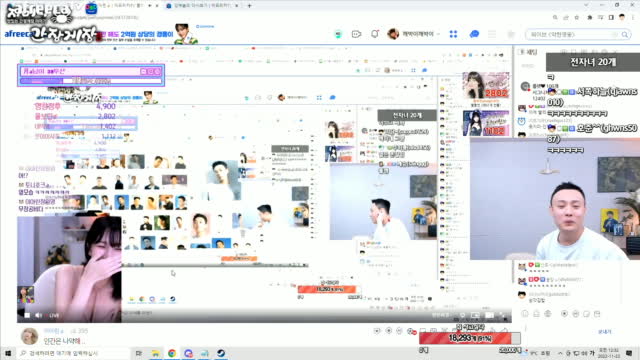The height and width of the screenshot is (360, 640).
Task: Click the pink overlay widget title bar
Action: click(91, 71)
